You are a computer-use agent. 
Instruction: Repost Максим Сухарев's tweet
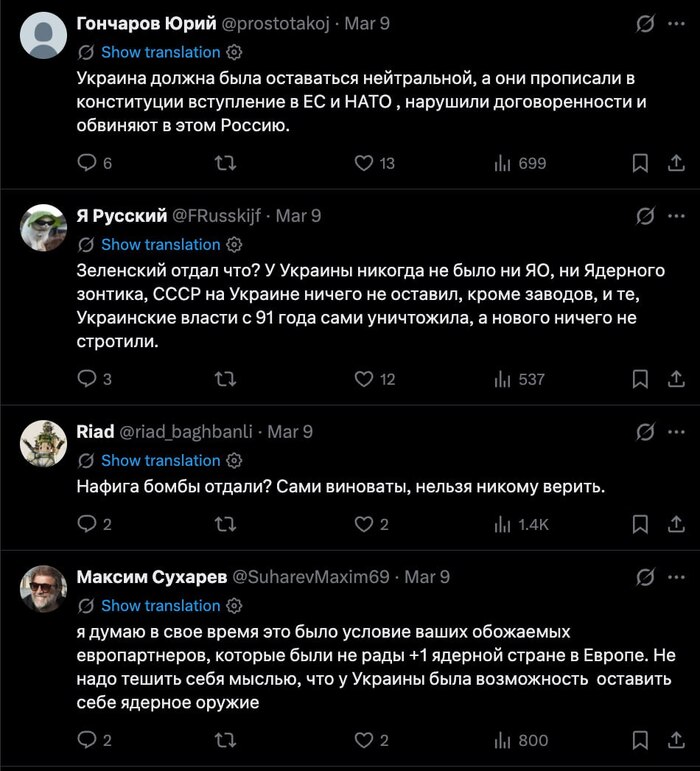tap(226, 741)
